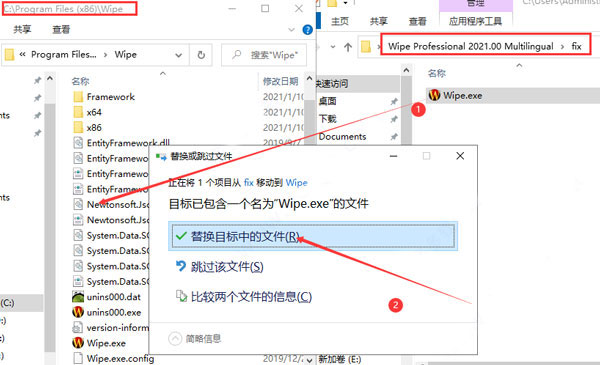Click Wipe breadcrumb in Wipe window address bar

(x=126, y=55)
